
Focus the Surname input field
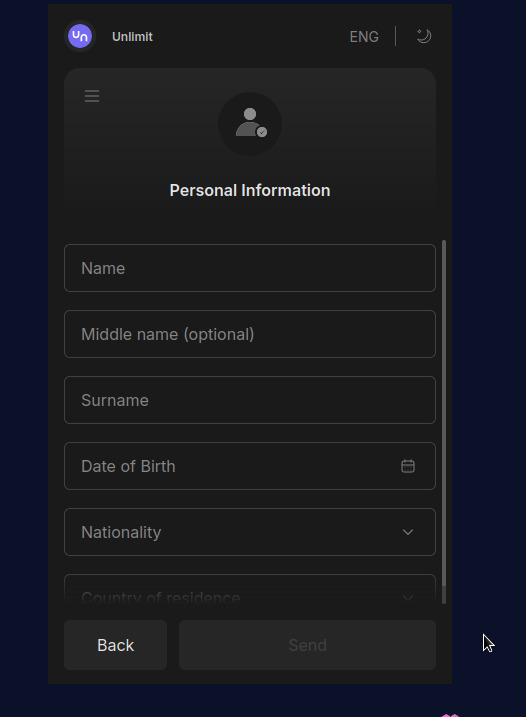pyautogui.click(x=250, y=400)
